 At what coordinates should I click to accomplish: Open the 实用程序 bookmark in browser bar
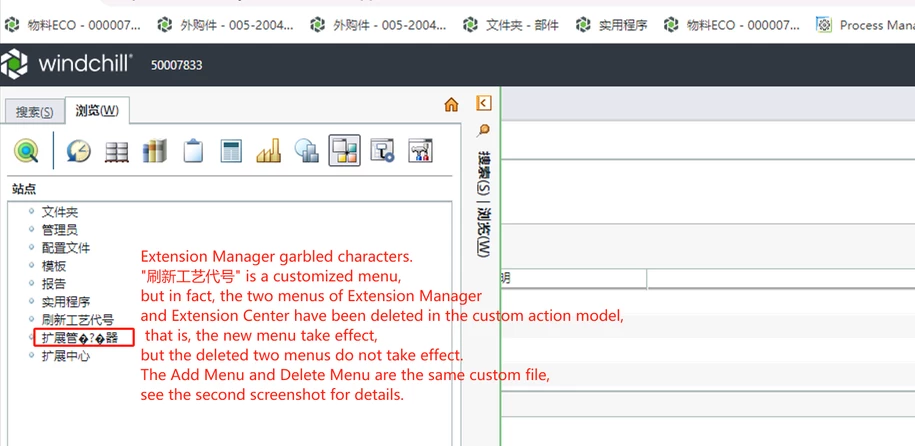coord(612,25)
